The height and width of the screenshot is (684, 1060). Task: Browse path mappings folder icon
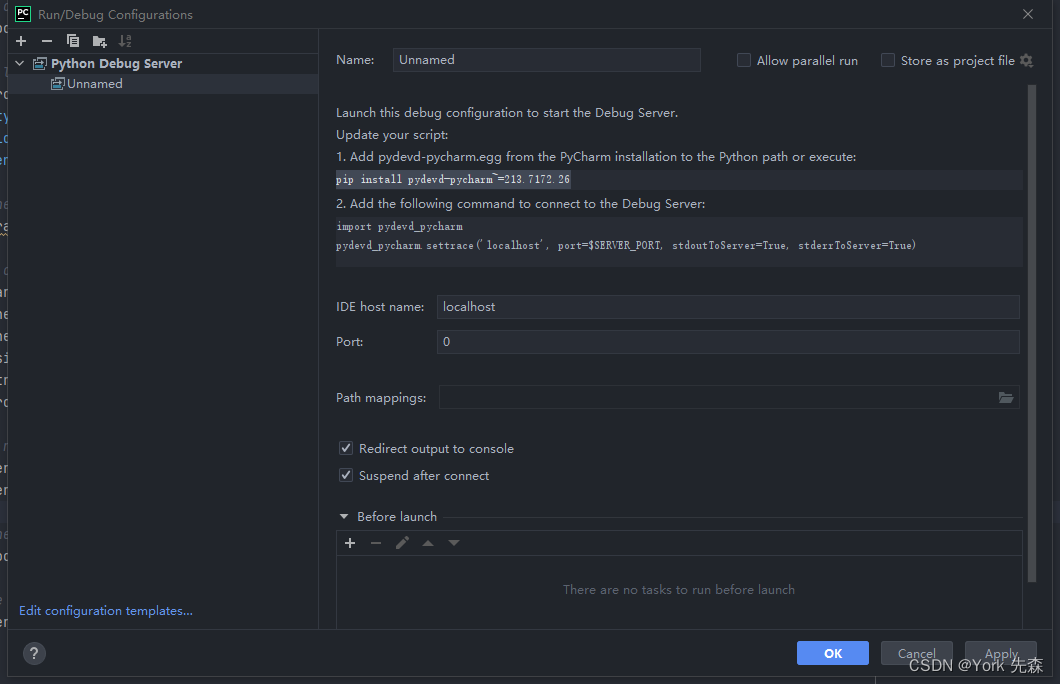1006,397
